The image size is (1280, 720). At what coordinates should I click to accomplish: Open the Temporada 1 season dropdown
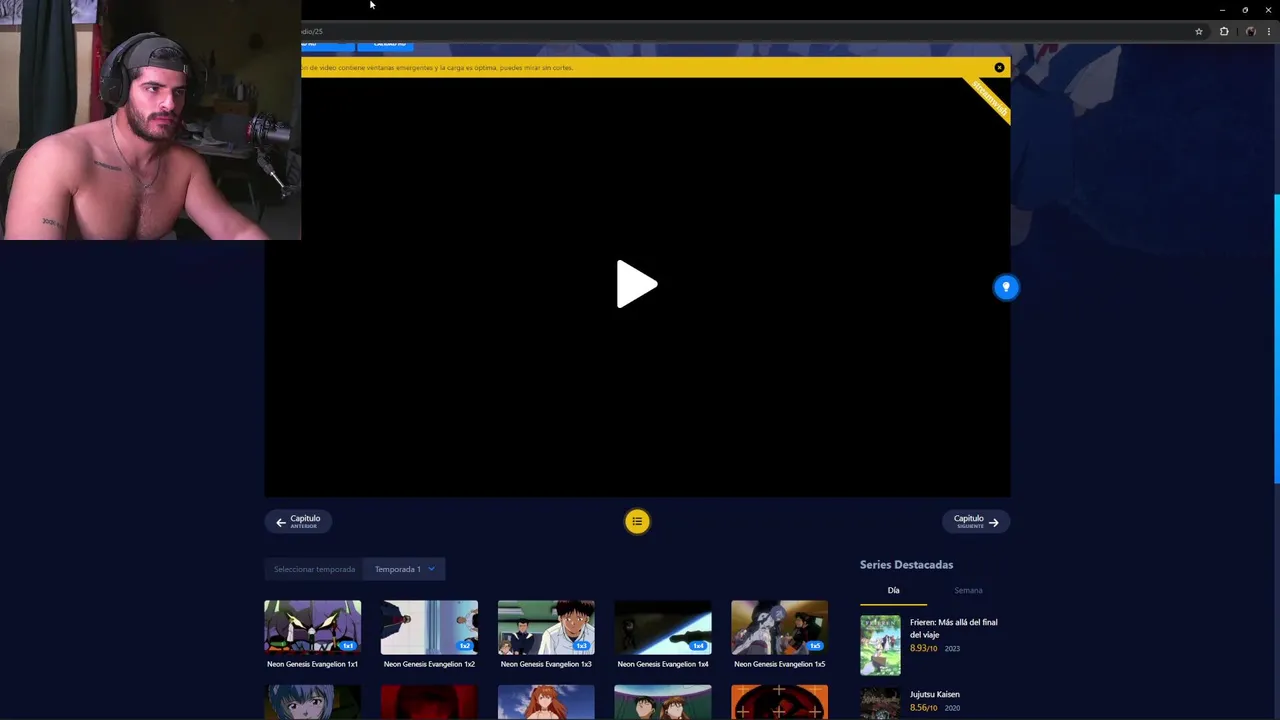(x=404, y=569)
